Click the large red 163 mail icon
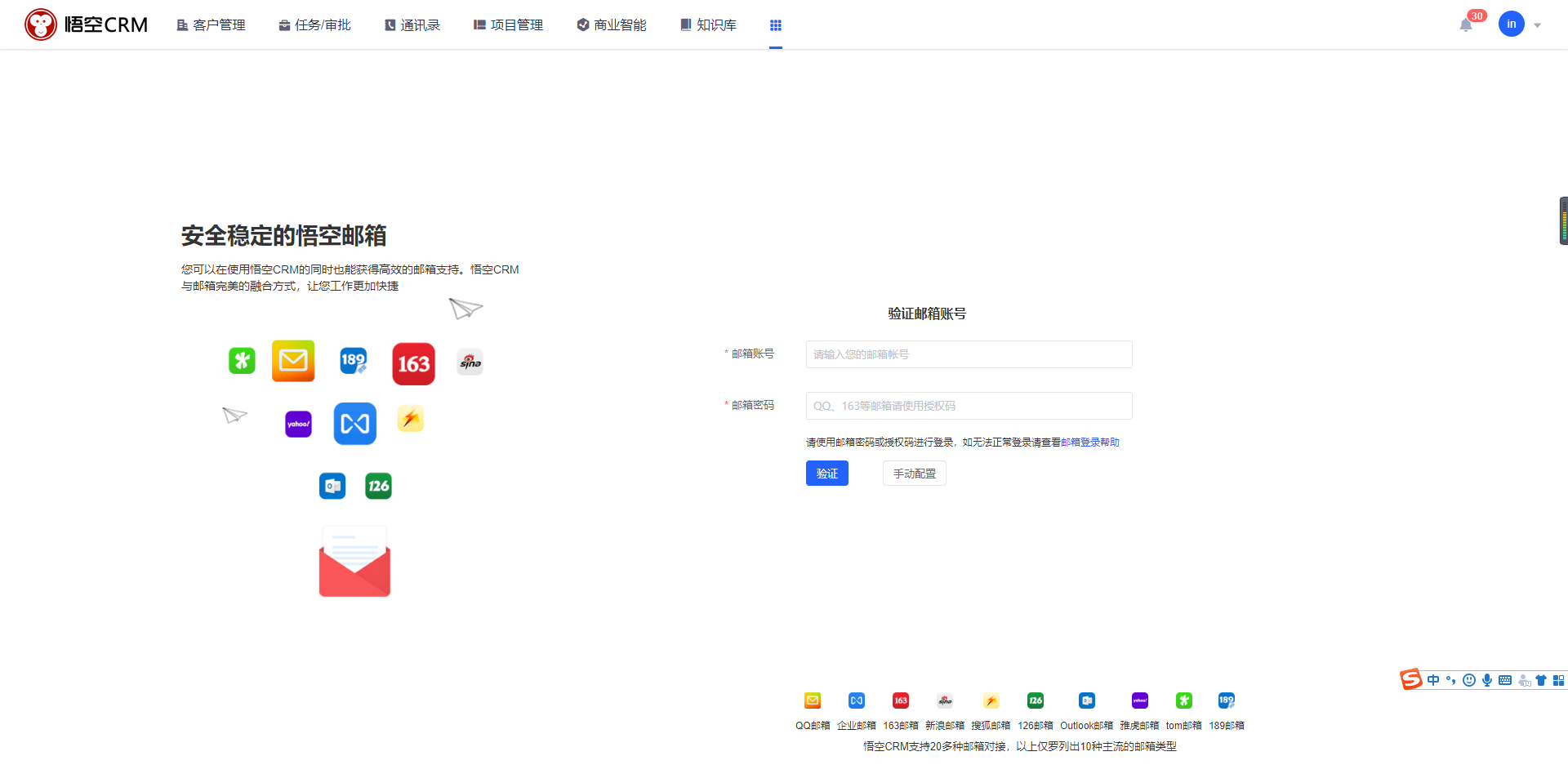1568x765 pixels. pos(413,364)
